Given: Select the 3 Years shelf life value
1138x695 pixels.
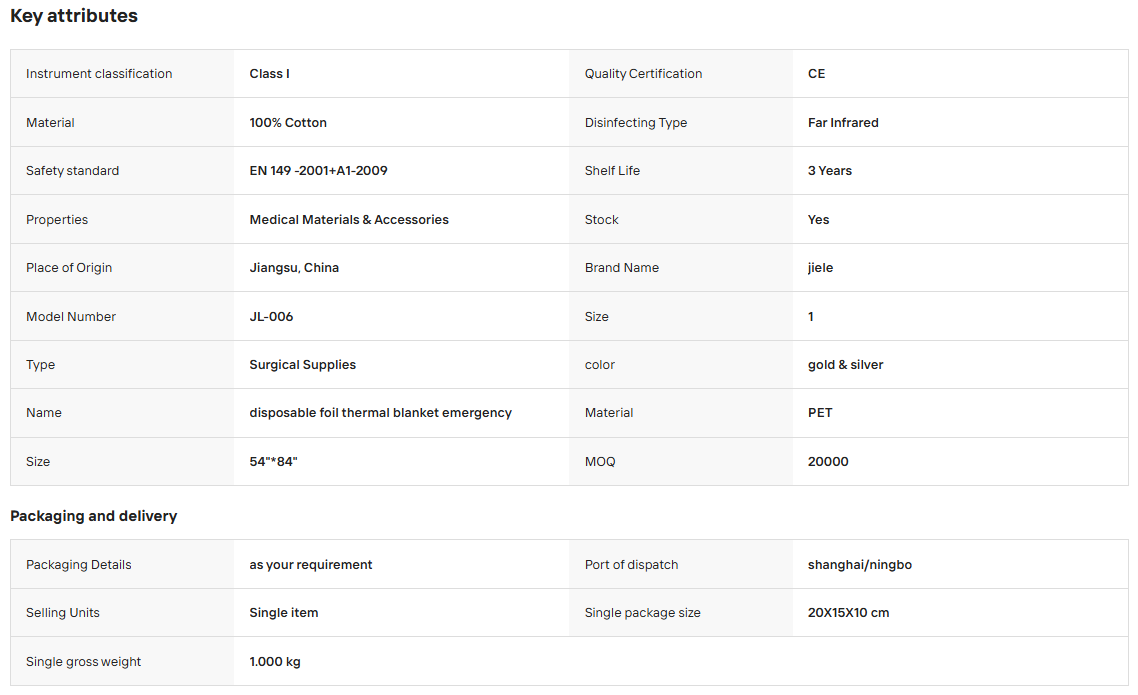Looking at the screenshot, I should 830,170.
